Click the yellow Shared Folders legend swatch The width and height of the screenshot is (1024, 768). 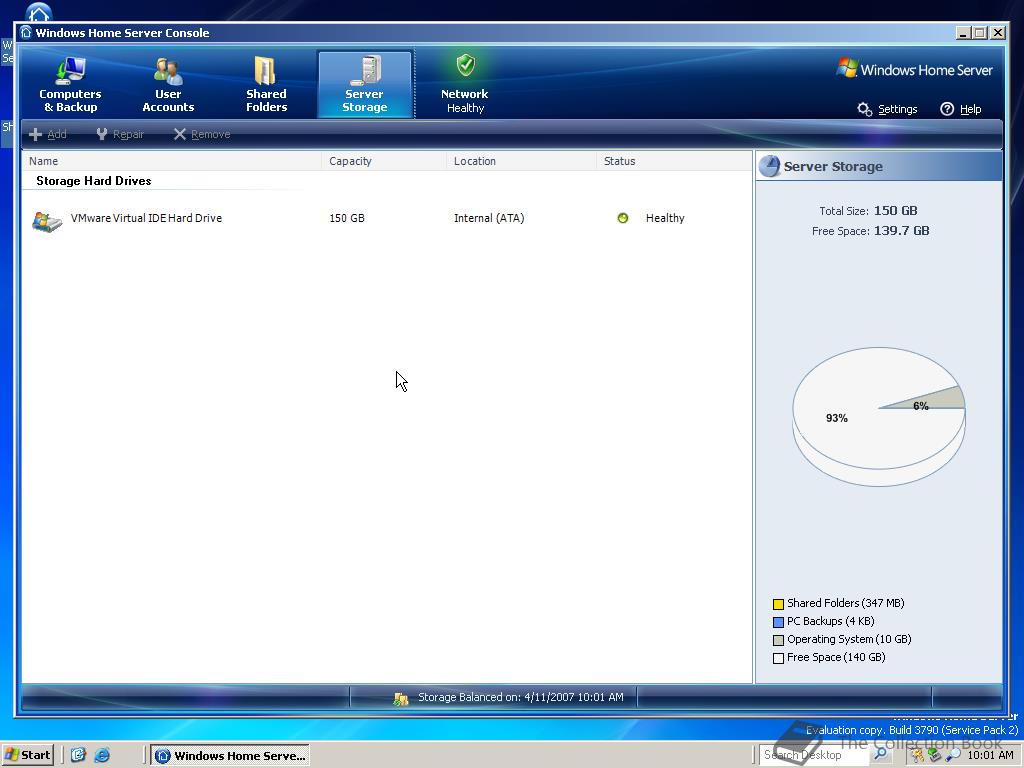pyautogui.click(x=778, y=604)
